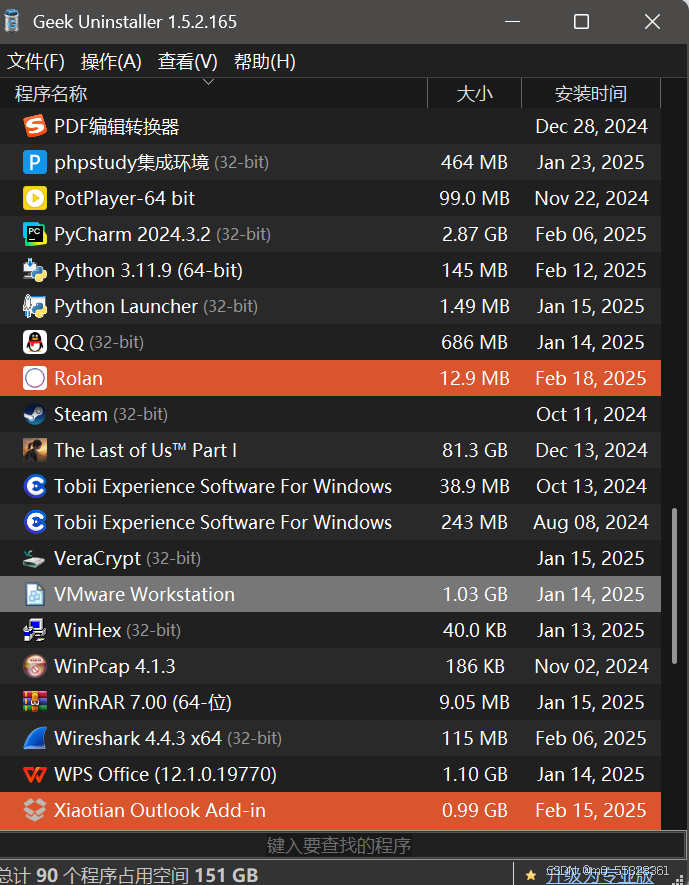Click the PotPlayer yellow play icon
The width and height of the screenshot is (689, 885).
(x=35, y=198)
